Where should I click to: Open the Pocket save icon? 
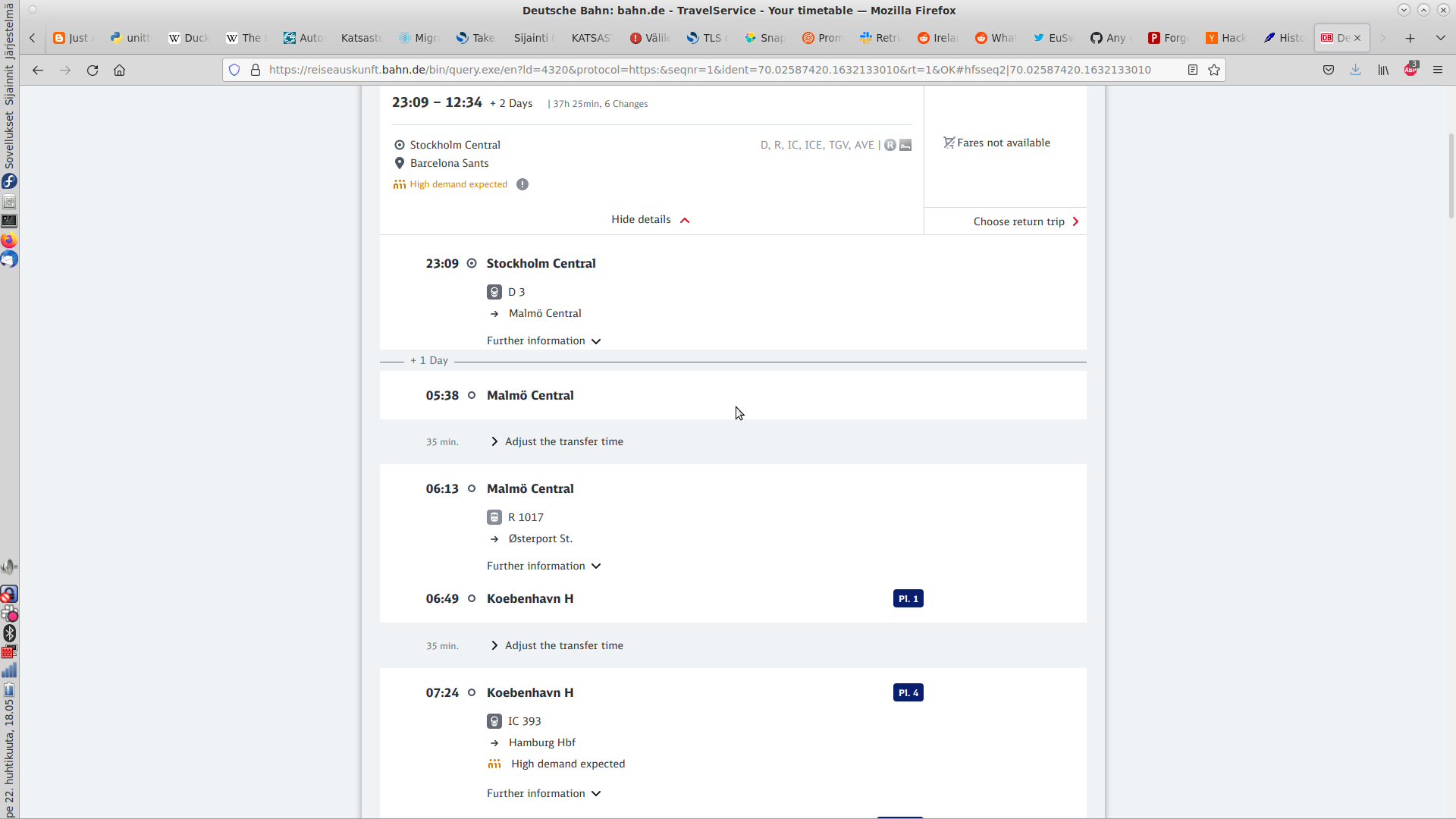[x=1329, y=70]
